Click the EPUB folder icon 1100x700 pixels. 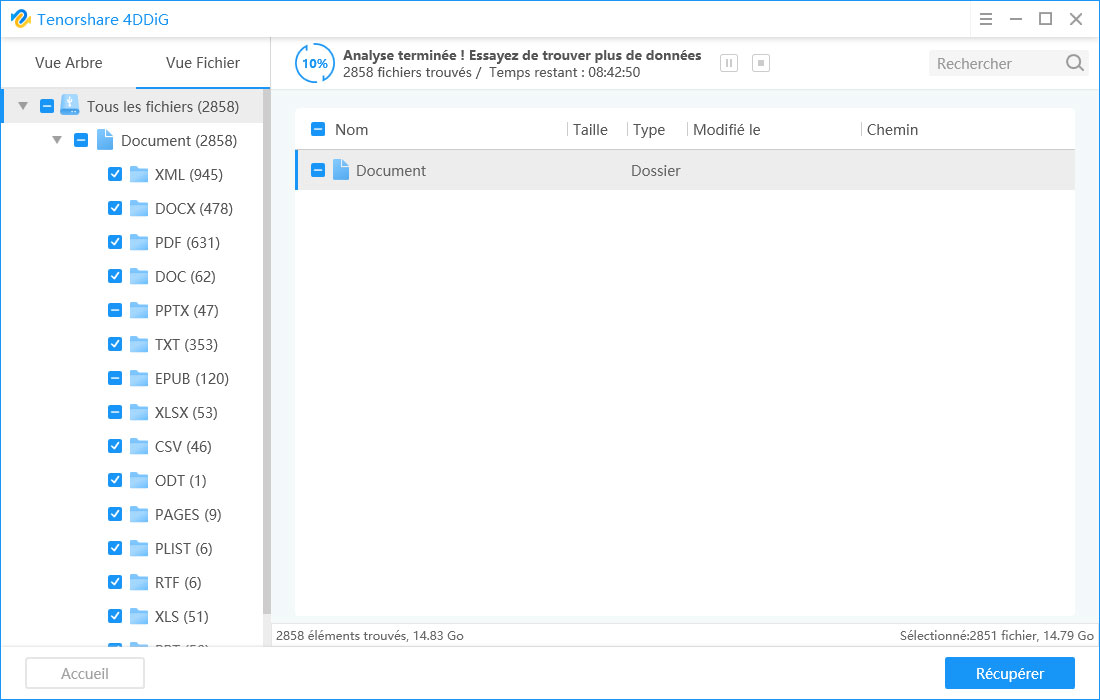click(139, 378)
